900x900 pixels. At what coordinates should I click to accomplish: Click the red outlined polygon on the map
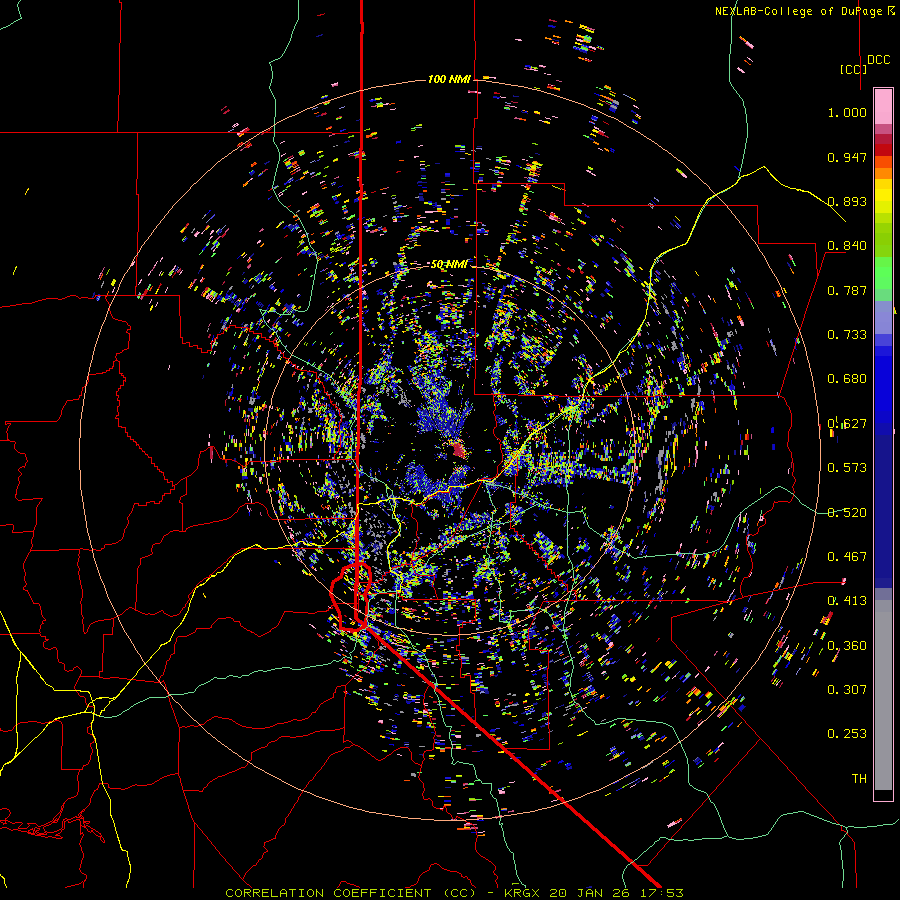pyautogui.click(x=351, y=598)
